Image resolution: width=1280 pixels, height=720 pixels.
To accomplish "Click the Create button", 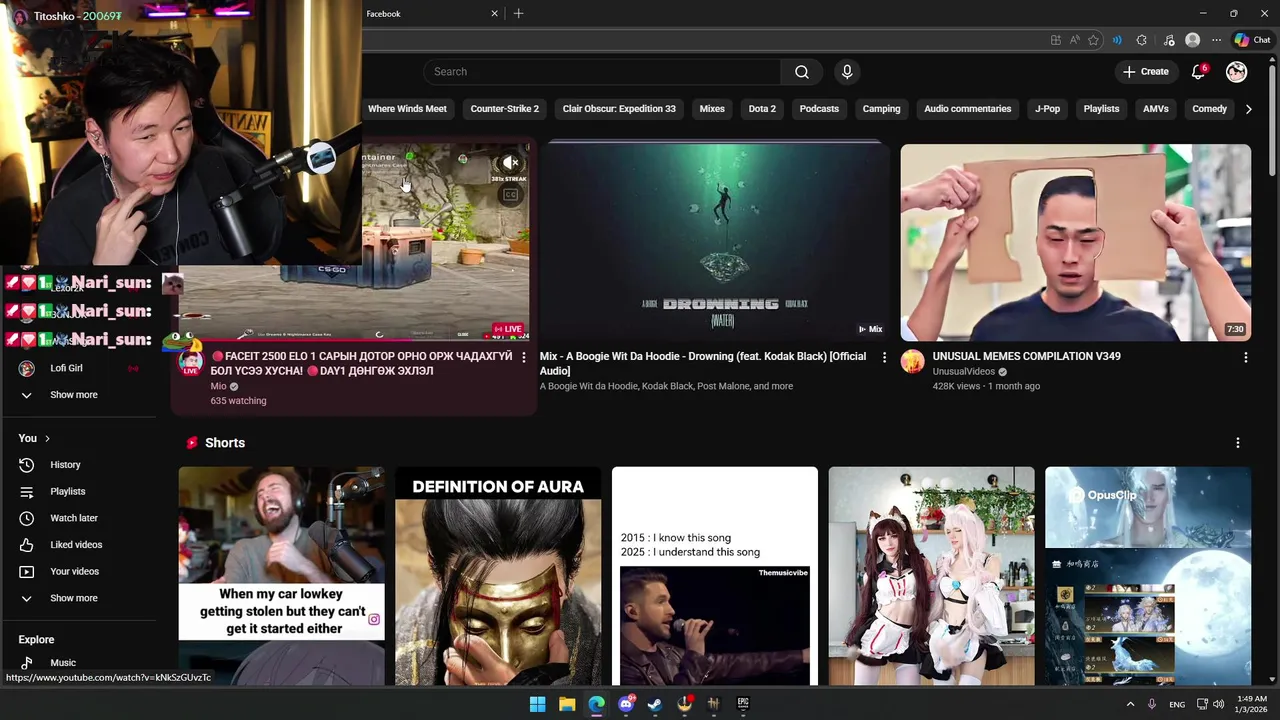I will tap(1146, 72).
